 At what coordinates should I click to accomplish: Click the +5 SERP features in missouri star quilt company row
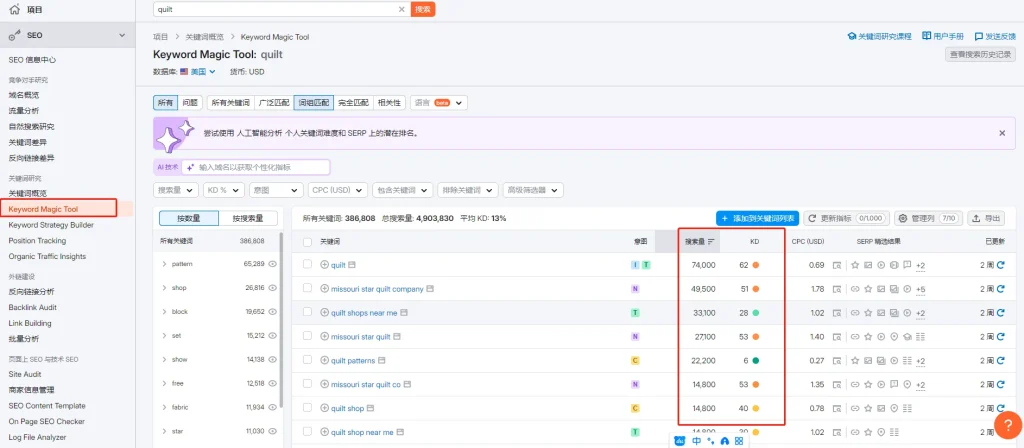pyautogui.click(x=920, y=289)
